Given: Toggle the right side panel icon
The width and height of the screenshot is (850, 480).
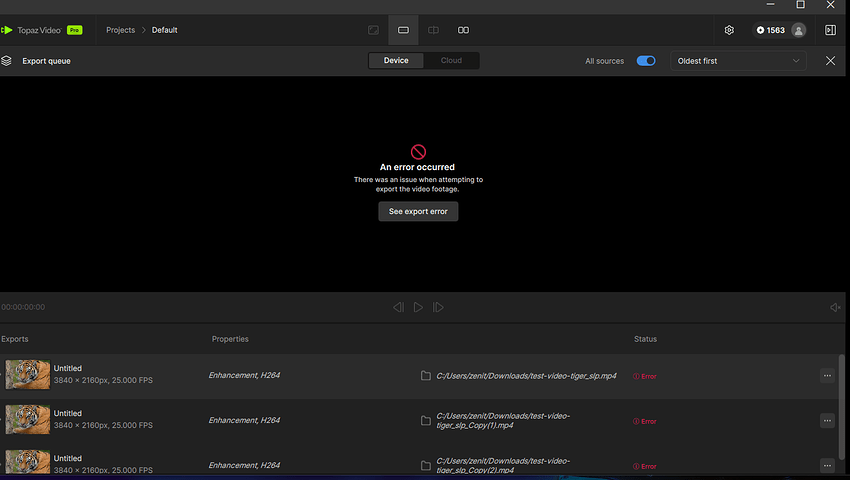Looking at the screenshot, I should [x=830, y=30].
